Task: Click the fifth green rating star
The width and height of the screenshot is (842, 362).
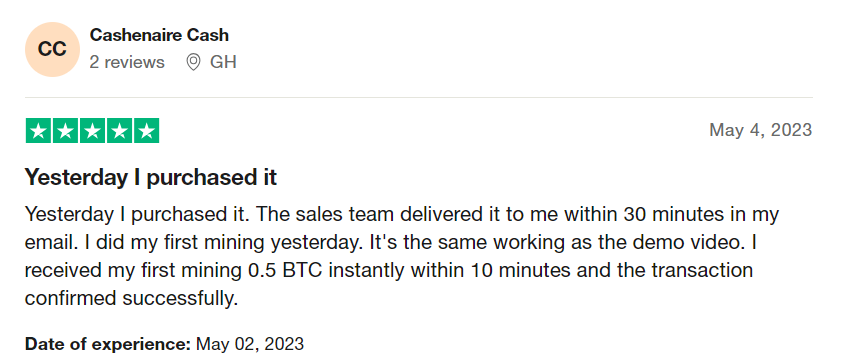Action: coord(146,131)
